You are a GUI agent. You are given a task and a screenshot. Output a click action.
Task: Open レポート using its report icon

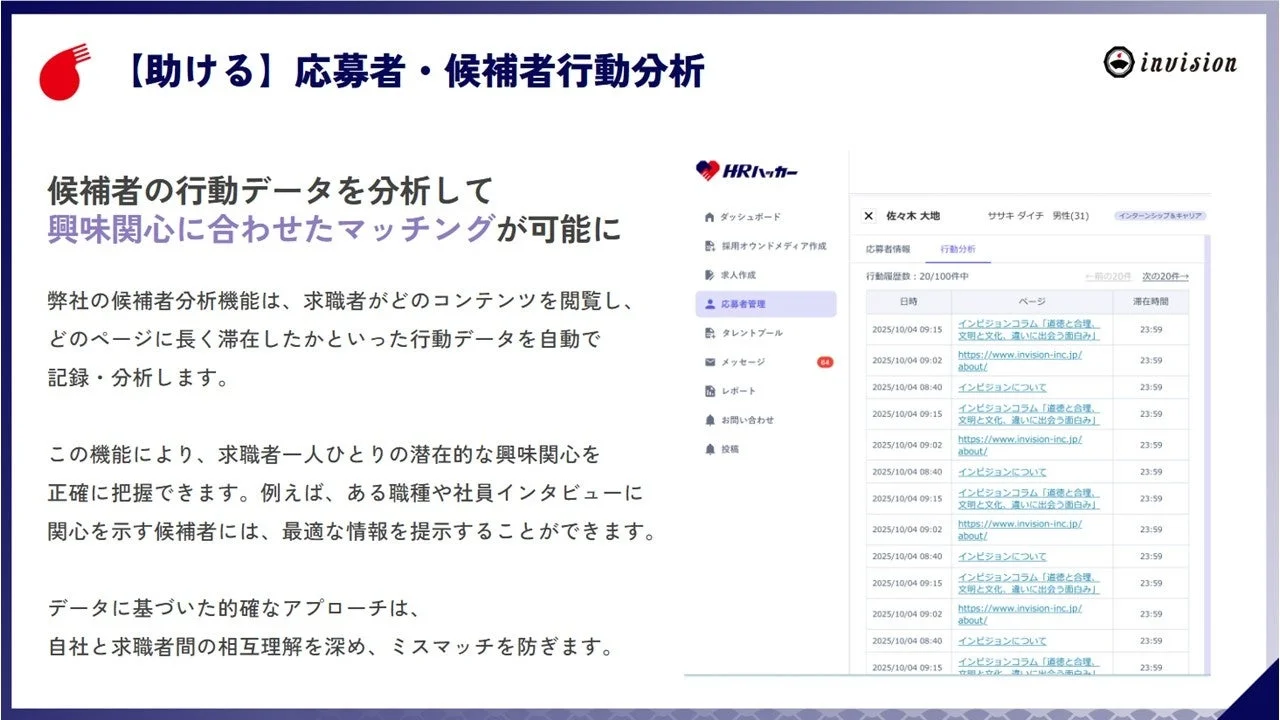coord(709,392)
